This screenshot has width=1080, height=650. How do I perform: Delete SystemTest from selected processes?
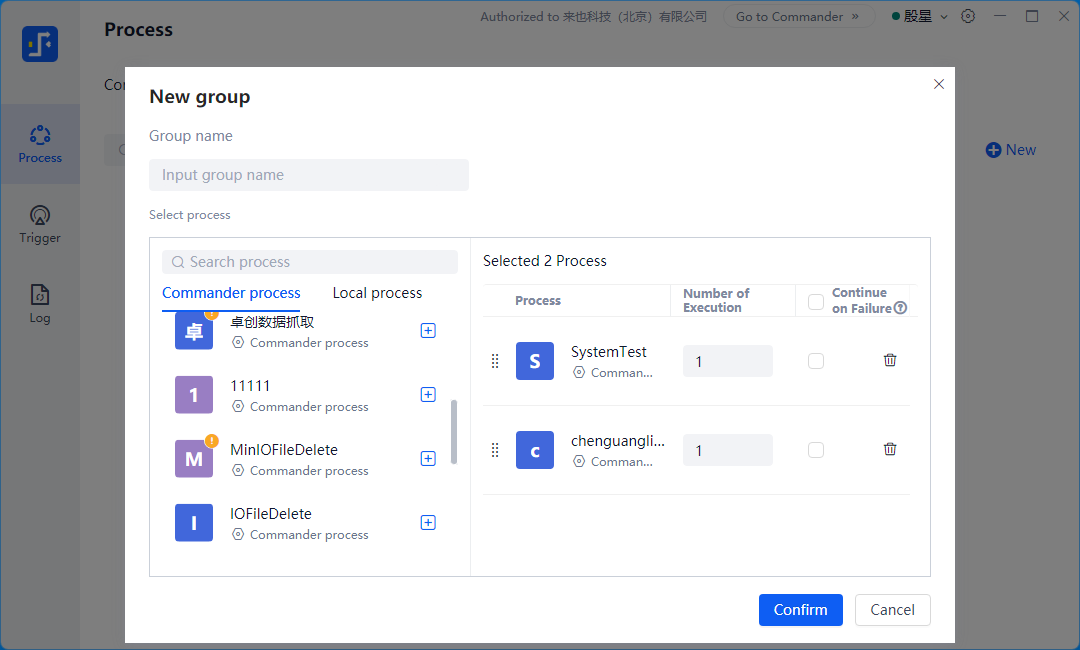coord(890,361)
